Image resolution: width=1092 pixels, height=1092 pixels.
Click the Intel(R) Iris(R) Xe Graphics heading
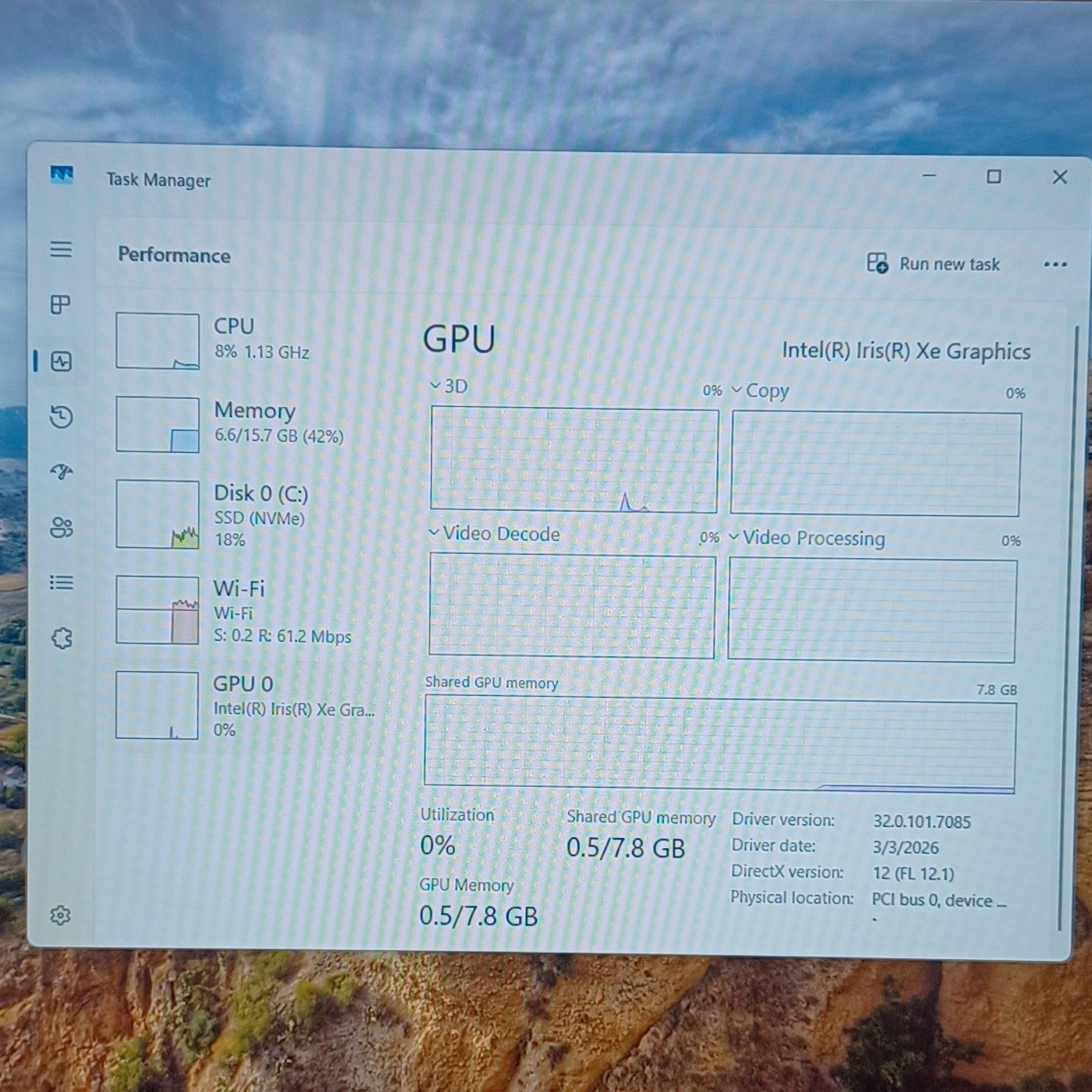pos(906,351)
